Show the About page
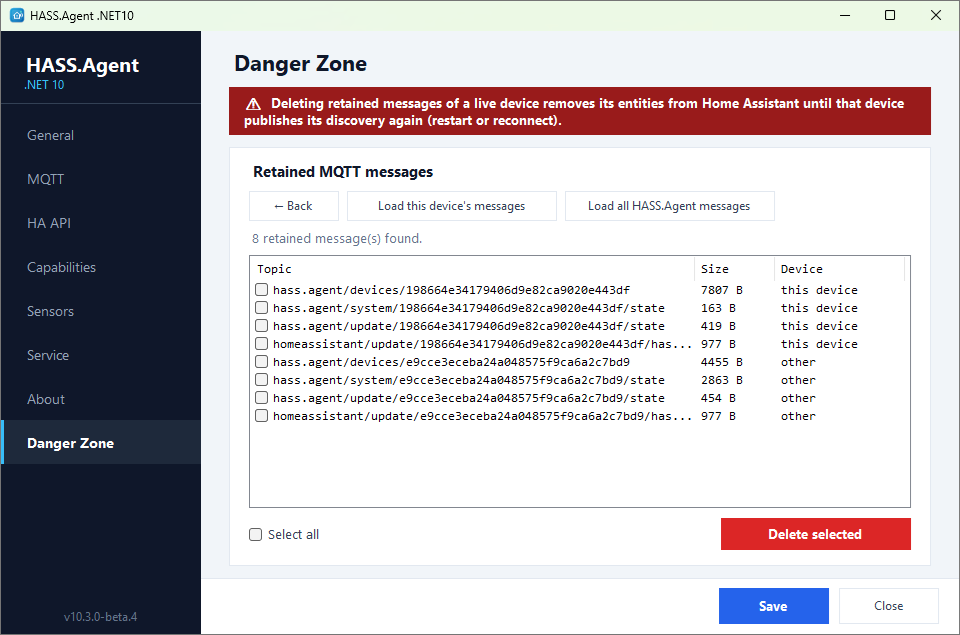 click(101, 399)
